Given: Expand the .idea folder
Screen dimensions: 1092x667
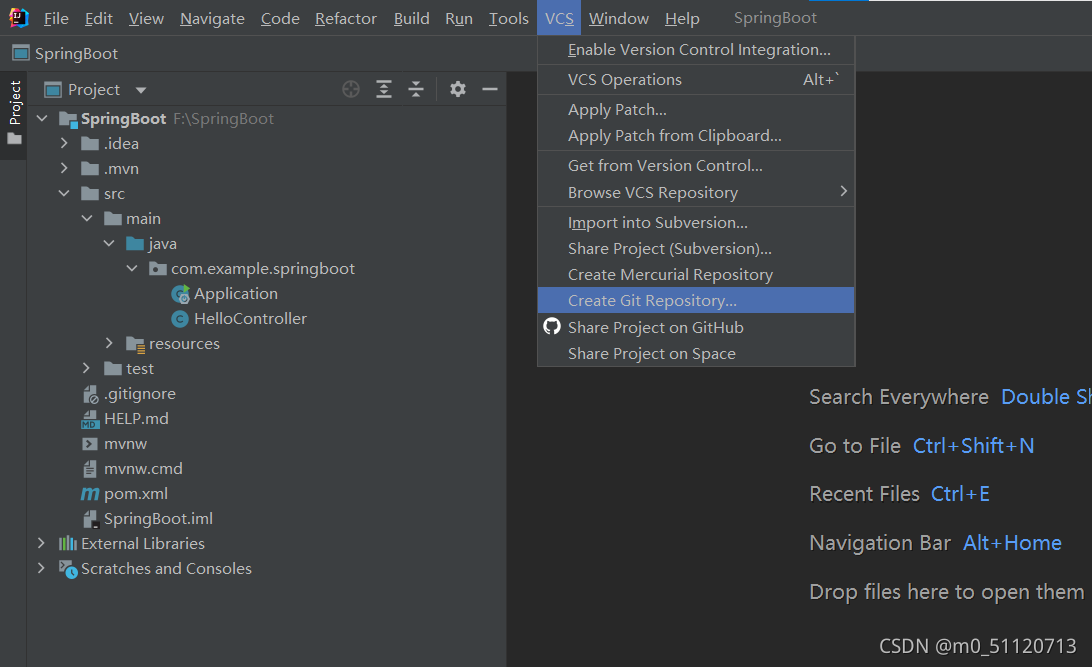Looking at the screenshot, I should tap(64, 143).
